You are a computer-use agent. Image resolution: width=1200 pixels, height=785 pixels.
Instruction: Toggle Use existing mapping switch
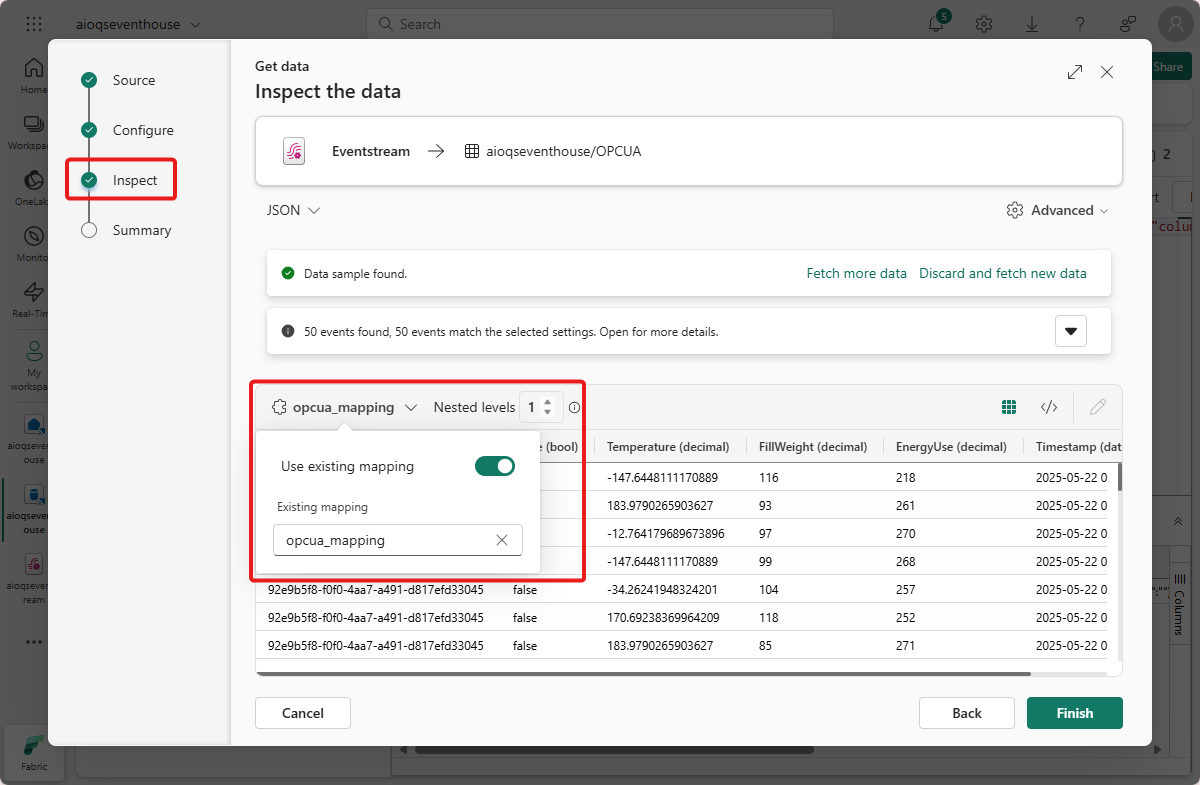pyautogui.click(x=495, y=466)
